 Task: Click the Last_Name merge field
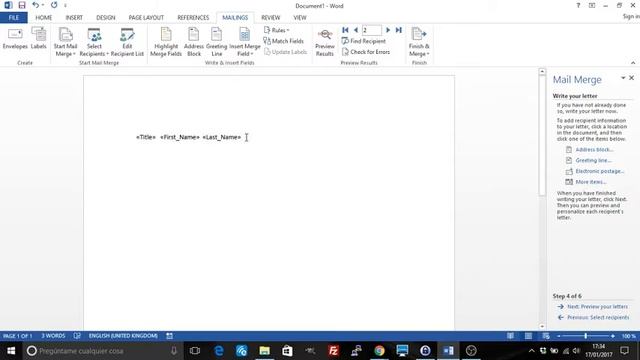222,137
